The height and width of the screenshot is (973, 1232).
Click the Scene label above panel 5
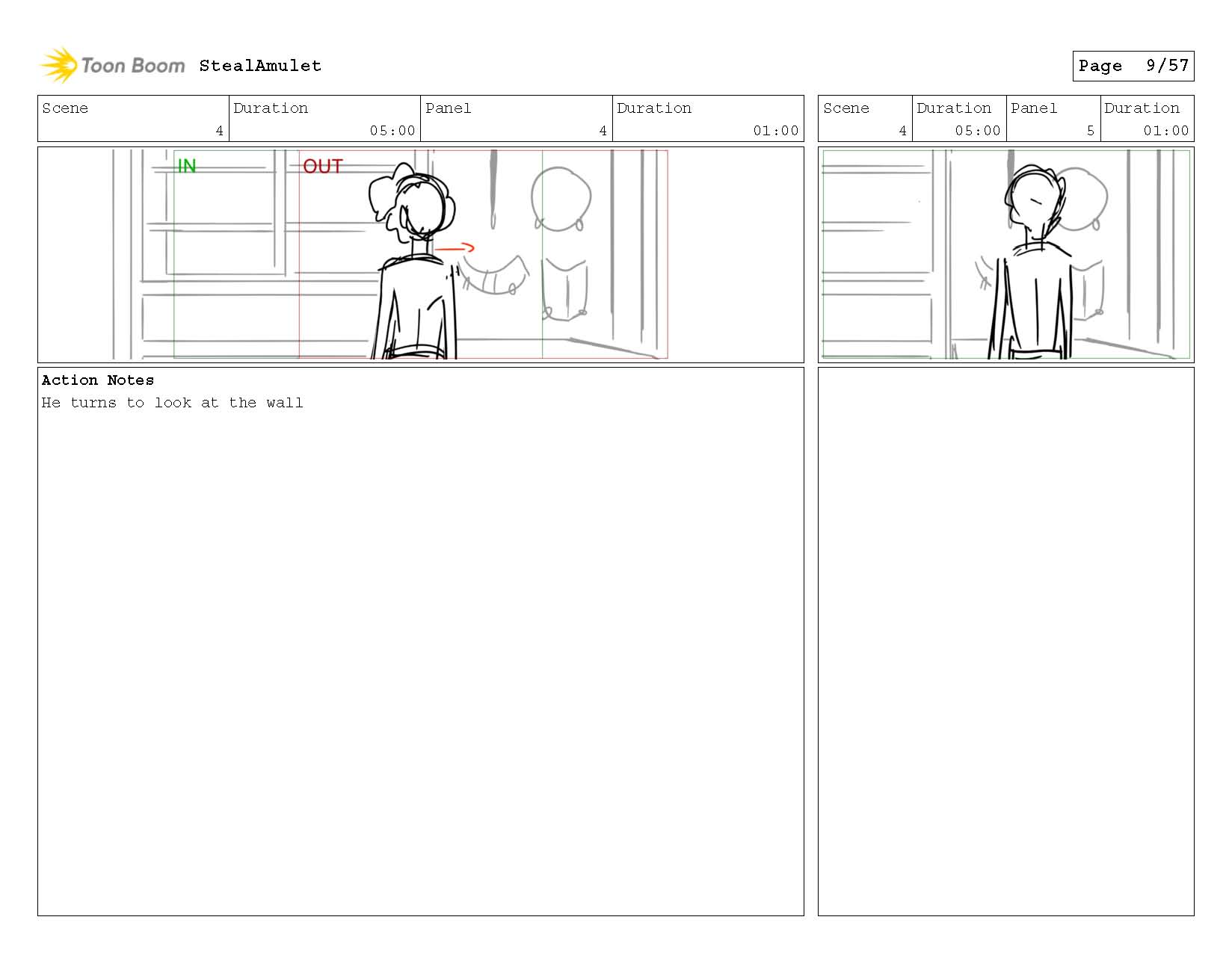pos(846,108)
